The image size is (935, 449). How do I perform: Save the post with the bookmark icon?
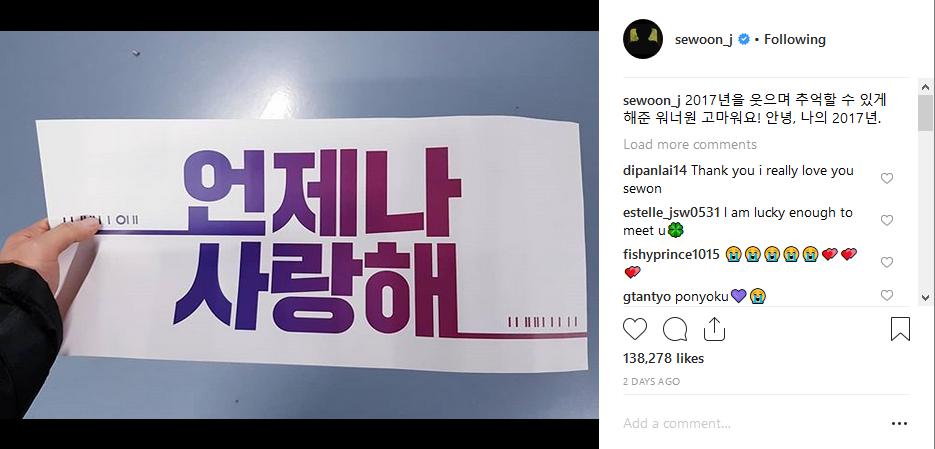[900, 329]
